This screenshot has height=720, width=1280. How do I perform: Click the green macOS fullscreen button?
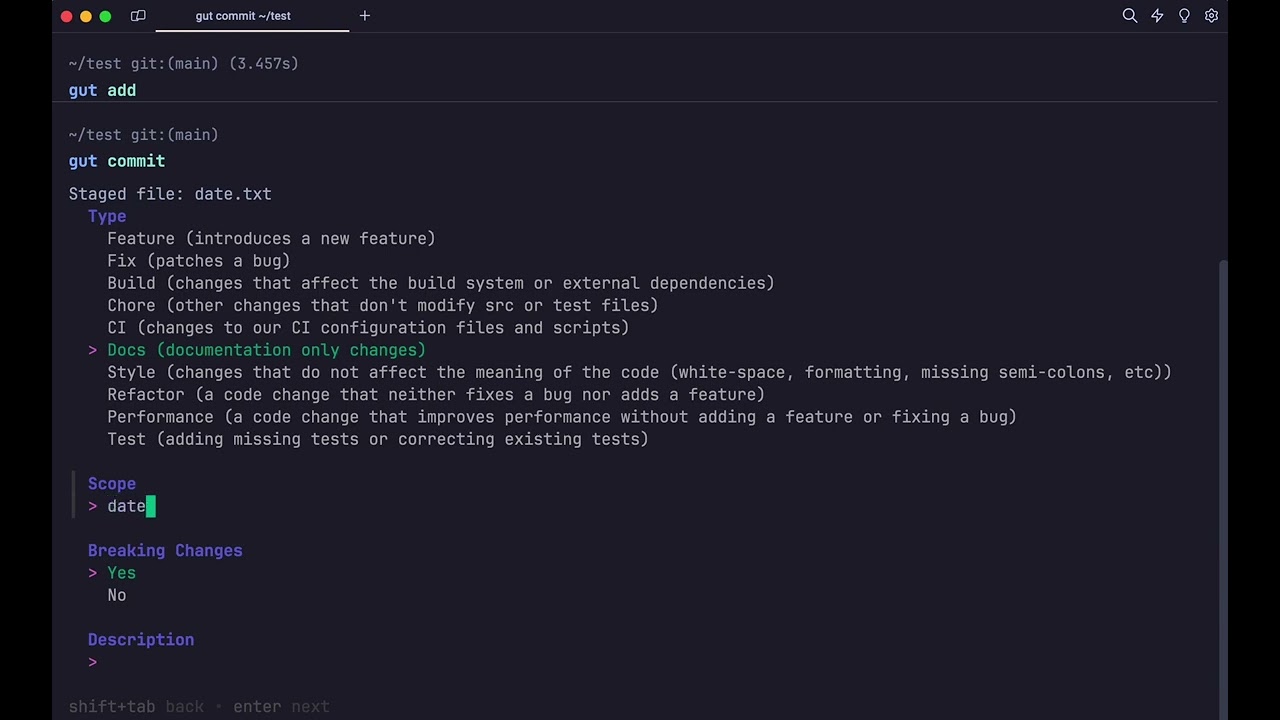105,16
